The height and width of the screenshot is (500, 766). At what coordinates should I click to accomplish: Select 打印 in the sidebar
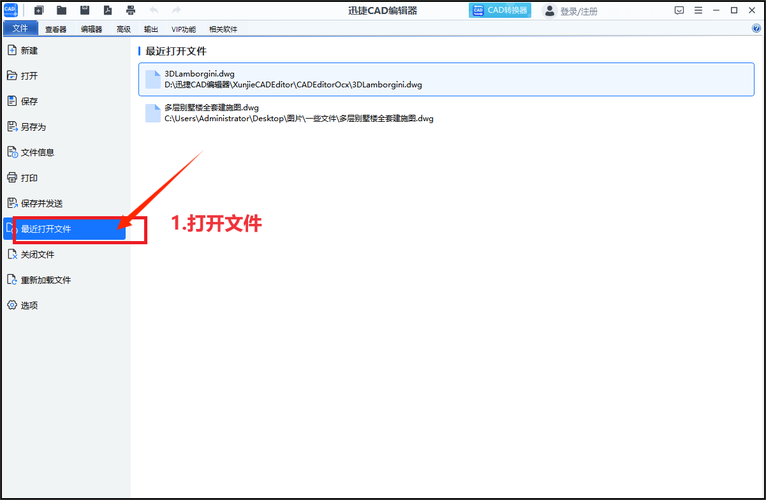66,177
